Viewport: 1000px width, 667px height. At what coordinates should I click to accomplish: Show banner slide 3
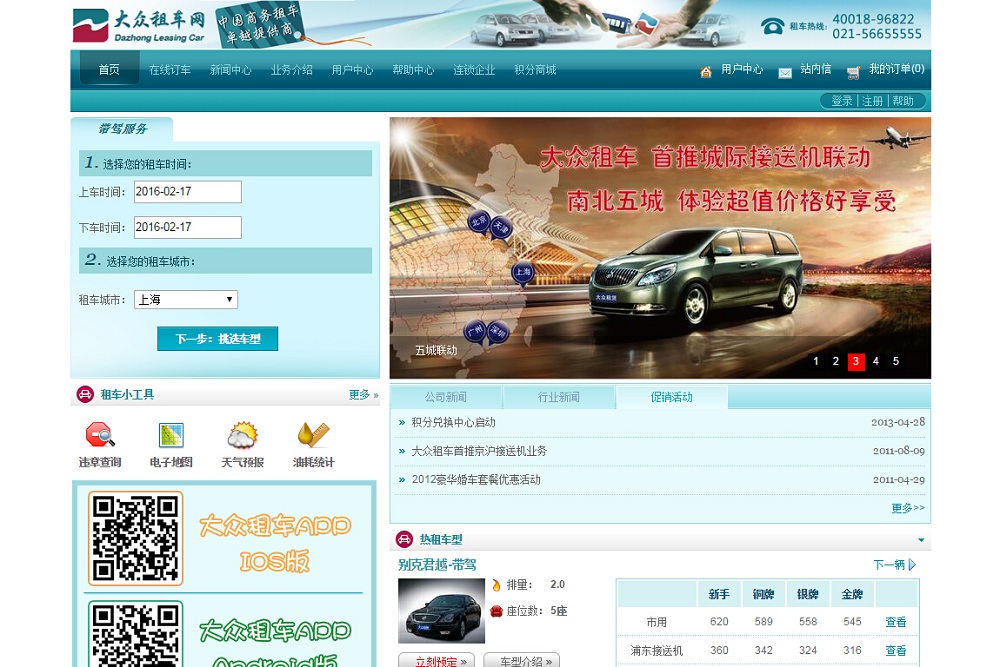(856, 362)
